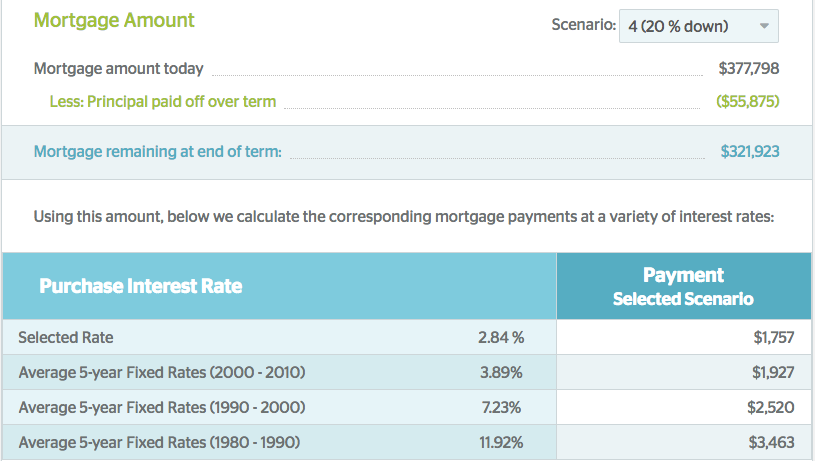Select Average 5-year Fixed Rates (1980 - 1990) row

407,442
